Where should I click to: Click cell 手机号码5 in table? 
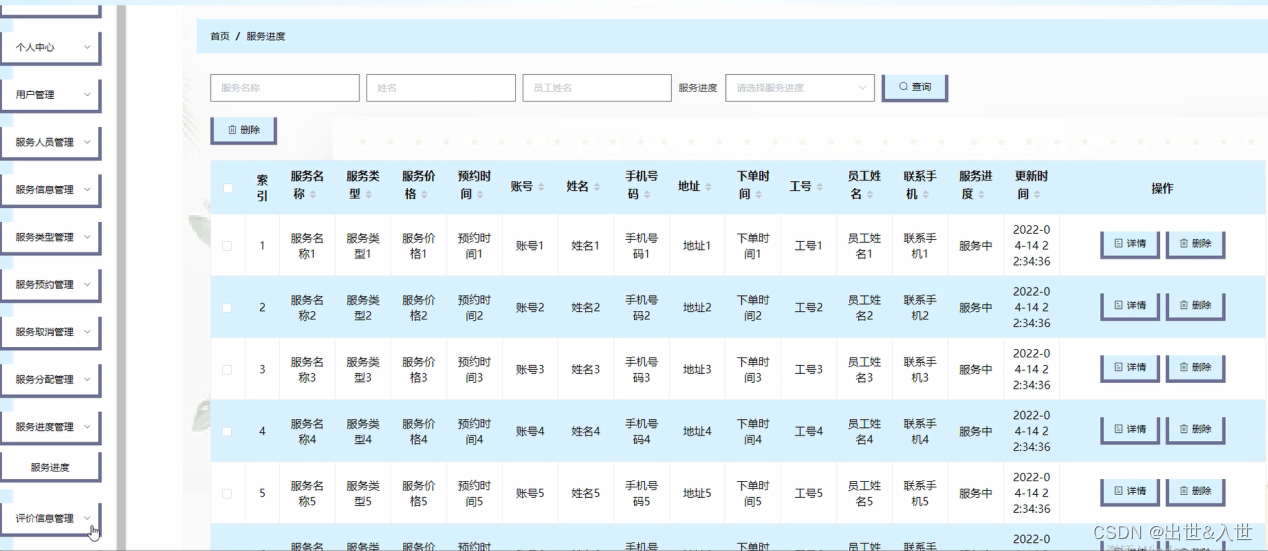(x=642, y=494)
